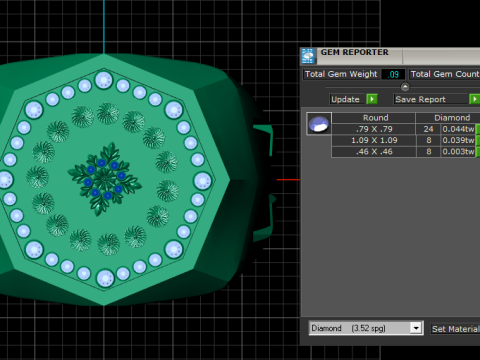Click the green arrow beside Save Report
Screen dimensions: 480x360
click(474, 99)
